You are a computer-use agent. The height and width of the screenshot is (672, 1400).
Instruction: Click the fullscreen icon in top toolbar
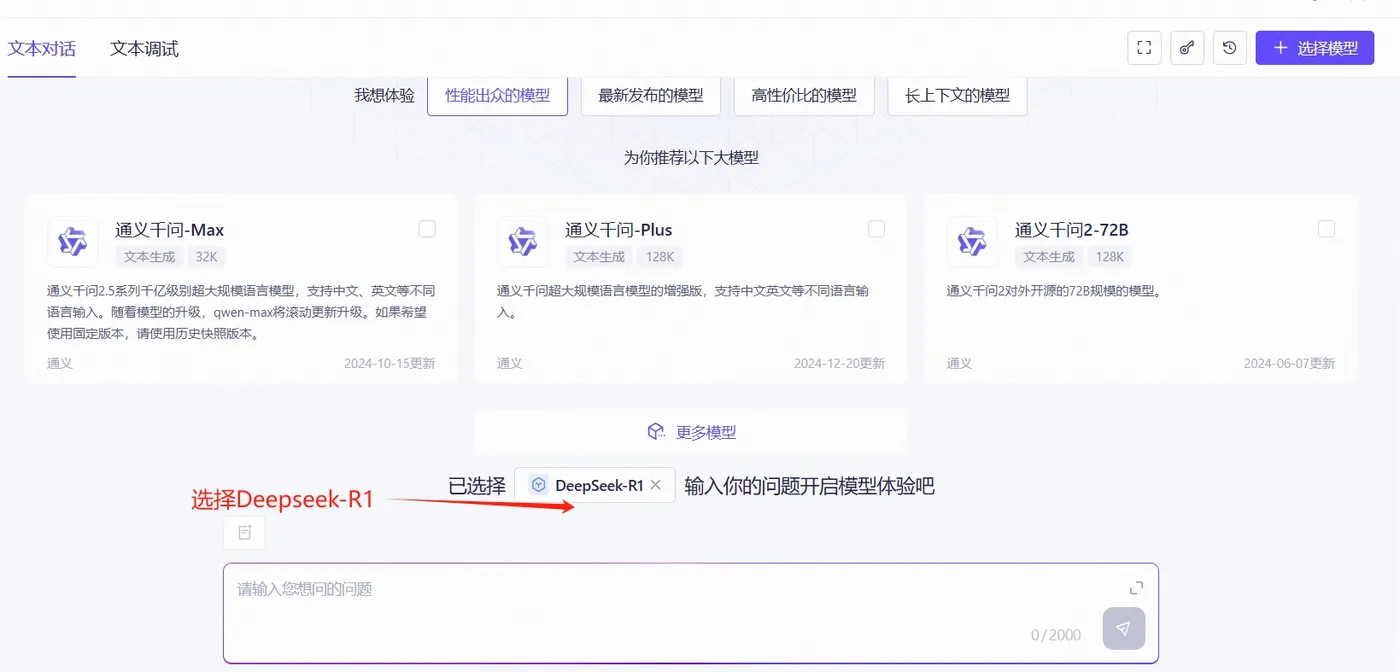pos(1144,48)
